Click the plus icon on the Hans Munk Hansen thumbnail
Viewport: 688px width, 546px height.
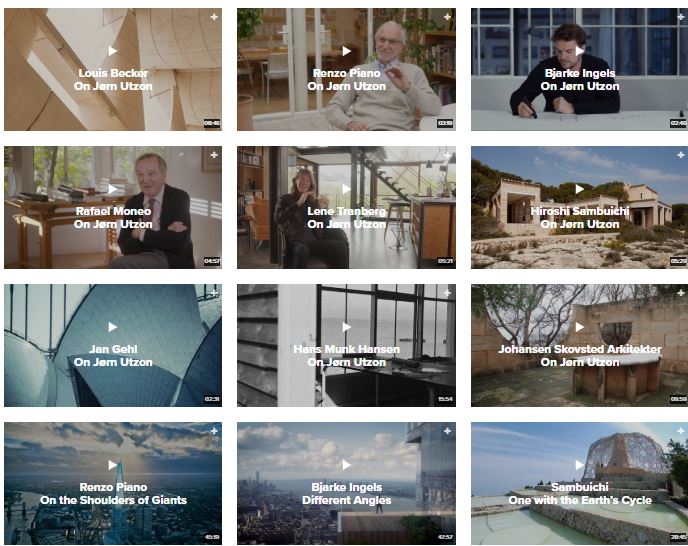click(448, 293)
